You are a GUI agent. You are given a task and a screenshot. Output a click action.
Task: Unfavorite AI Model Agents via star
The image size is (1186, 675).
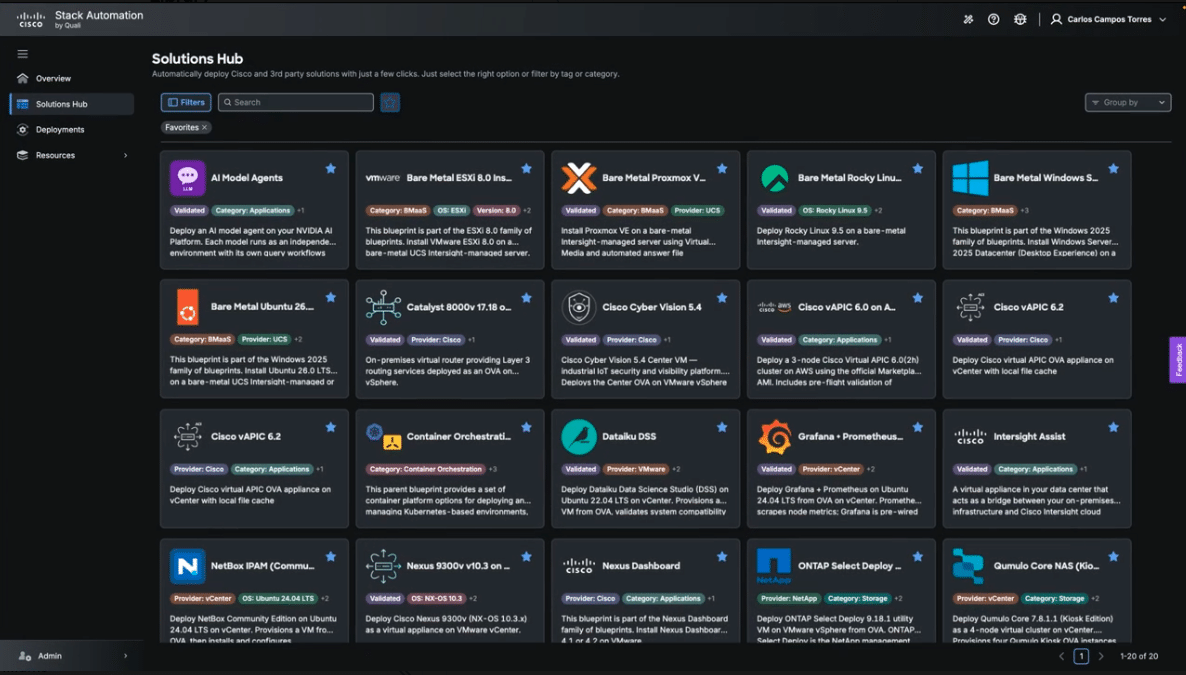pos(331,169)
